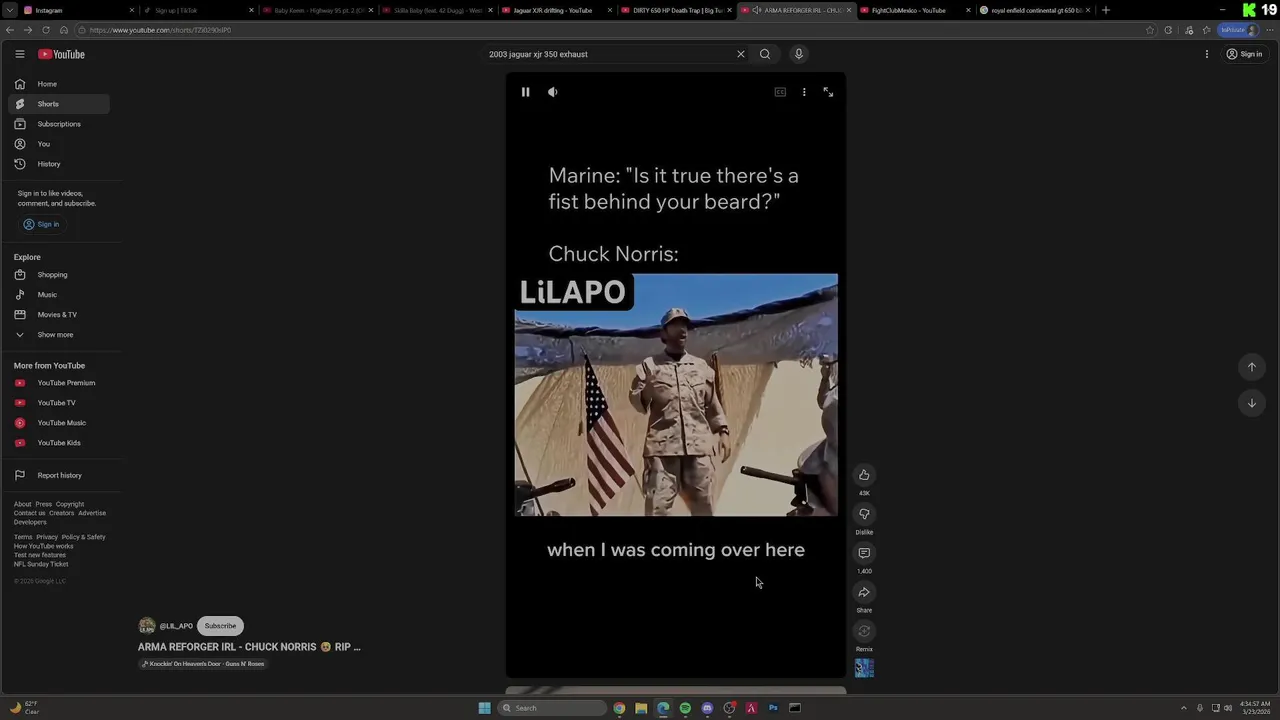Open Report history in sidebar
Image resolution: width=1280 pixels, height=720 pixels.
[x=59, y=475]
